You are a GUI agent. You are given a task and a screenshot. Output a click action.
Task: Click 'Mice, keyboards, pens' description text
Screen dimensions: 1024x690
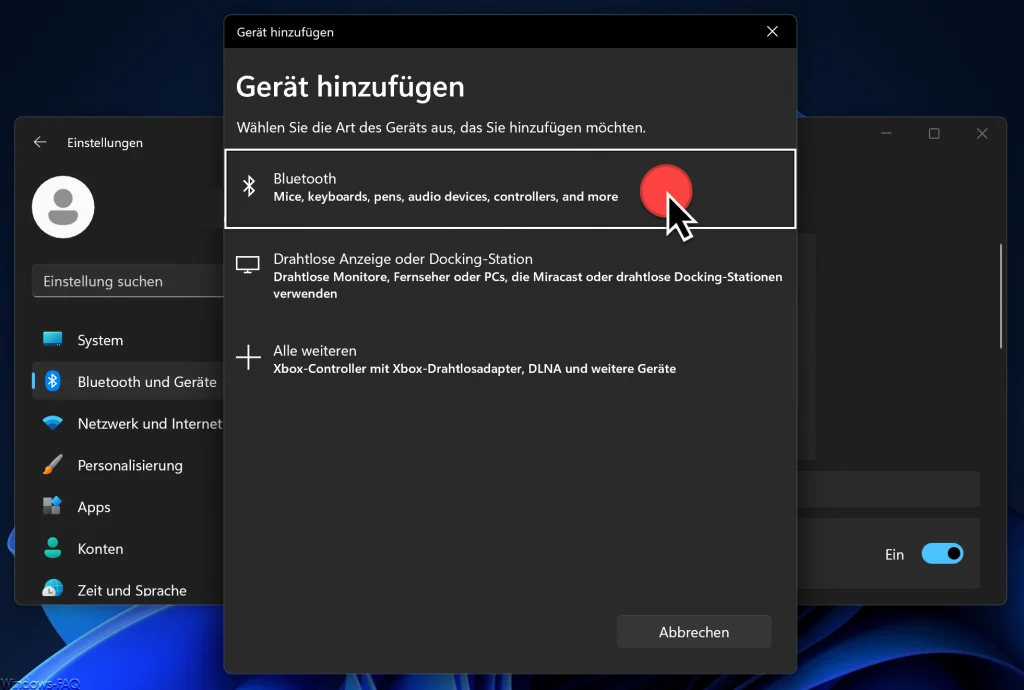(445, 196)
